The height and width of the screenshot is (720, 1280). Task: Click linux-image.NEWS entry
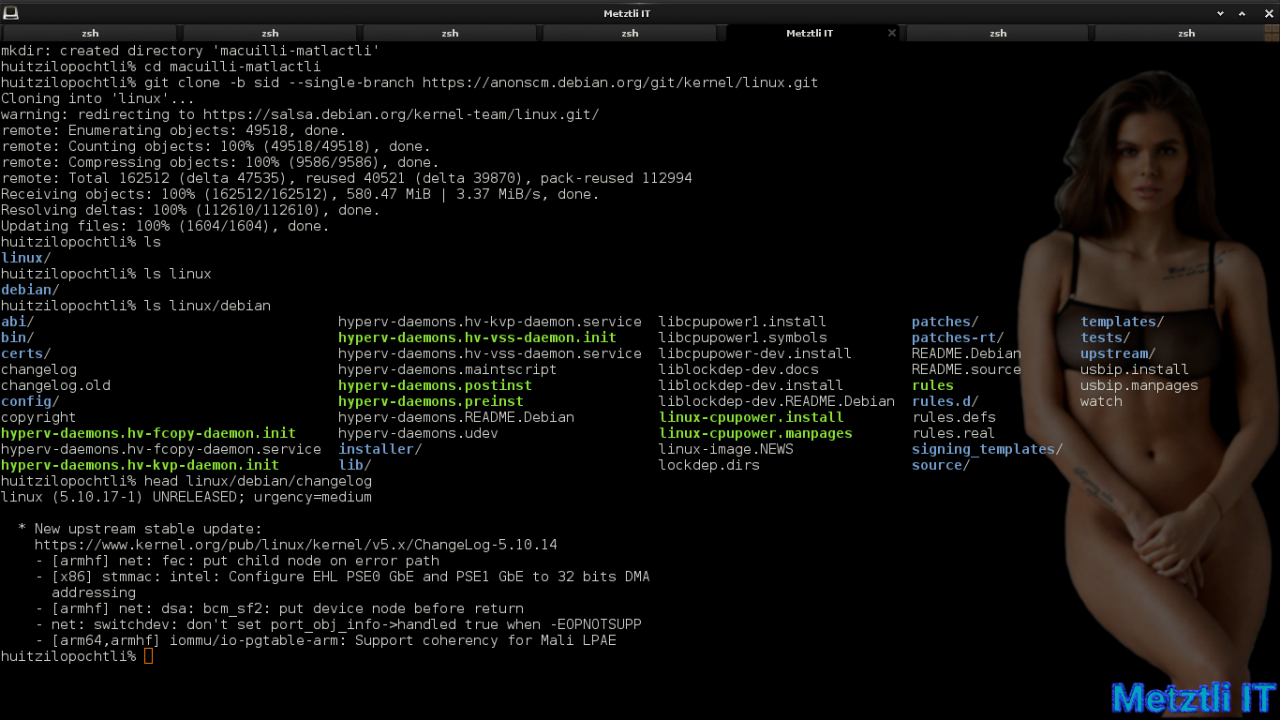[x=726, y=449]
